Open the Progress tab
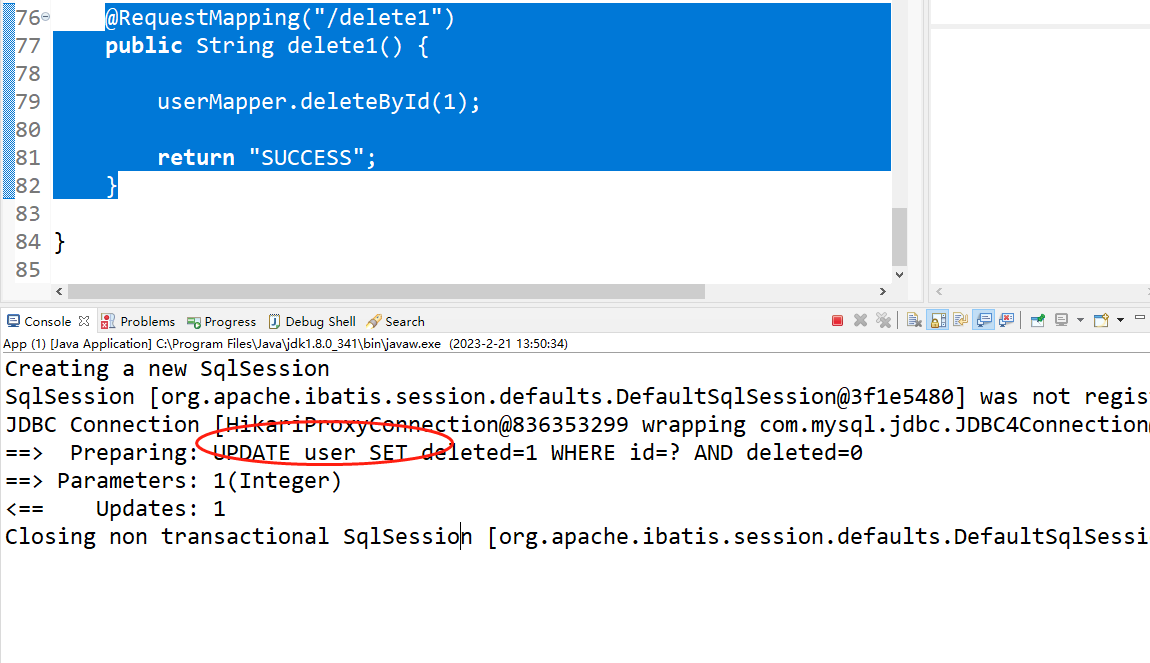This screenshot has width=1150, height=663. pyautogui.click(x=221, y=321)
